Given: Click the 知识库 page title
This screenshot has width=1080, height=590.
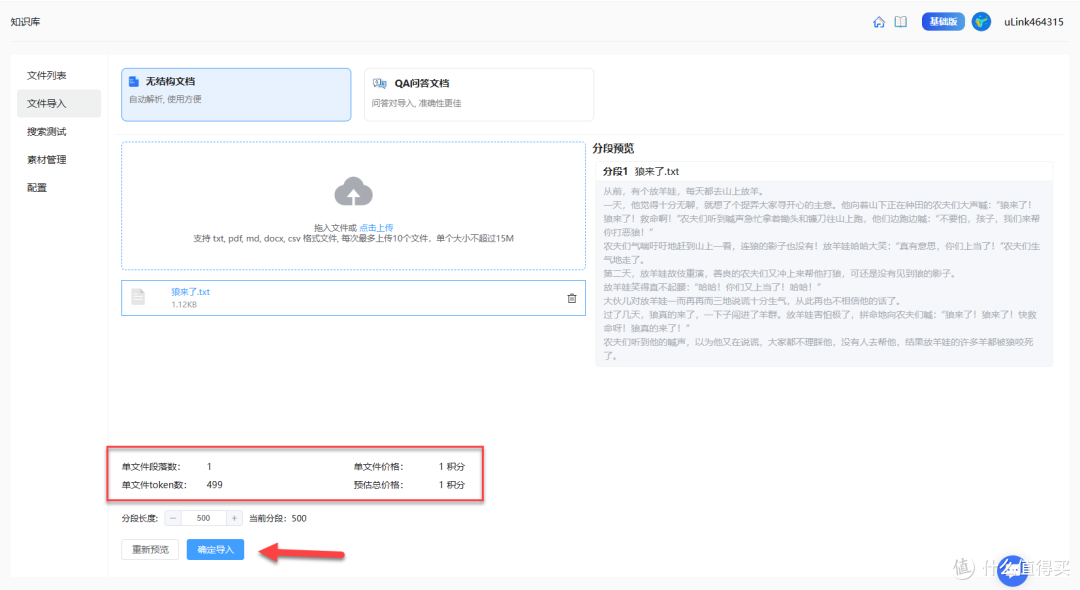Looking at the screenshot, I should (25, 22).
